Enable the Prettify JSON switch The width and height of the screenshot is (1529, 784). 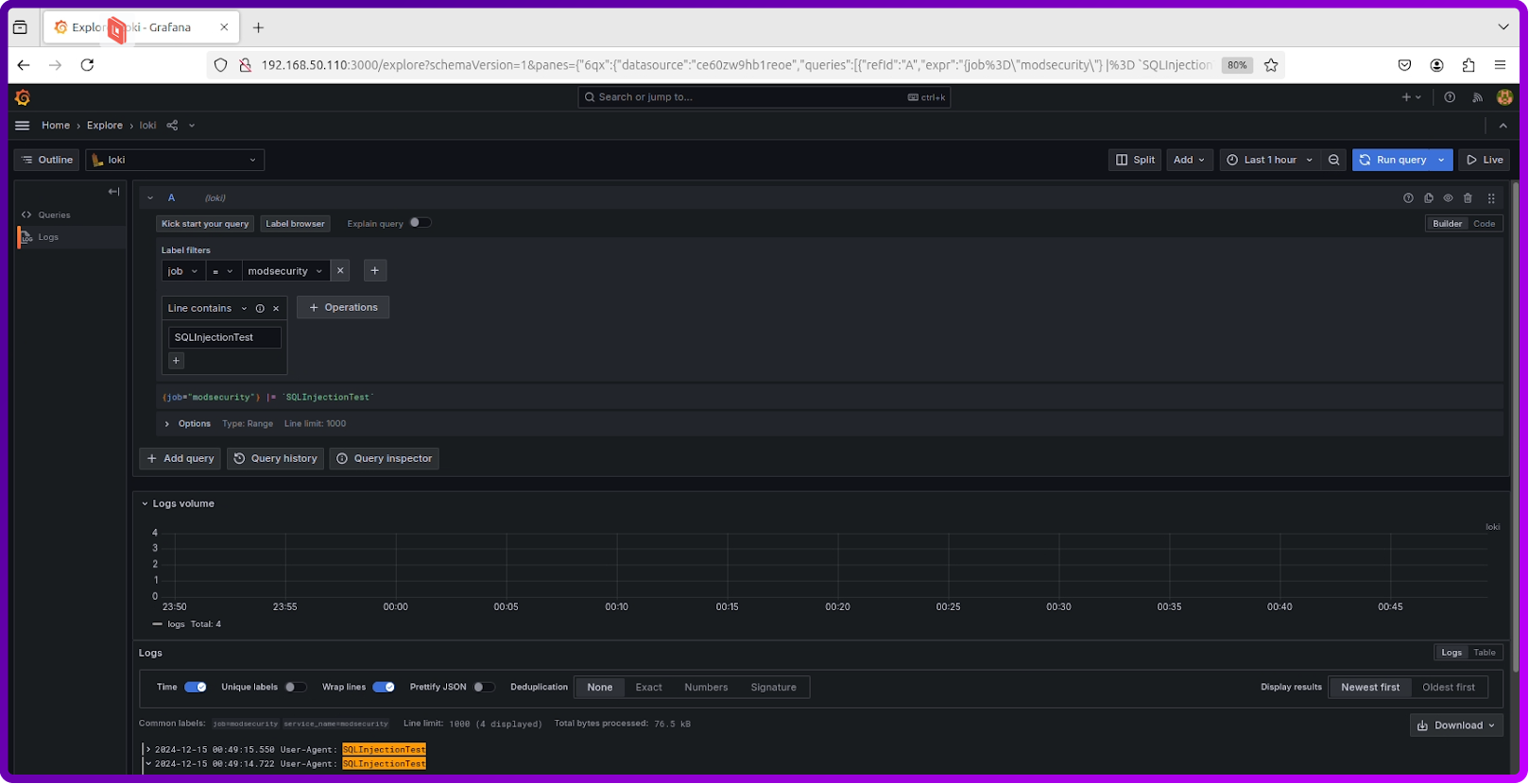484,688
